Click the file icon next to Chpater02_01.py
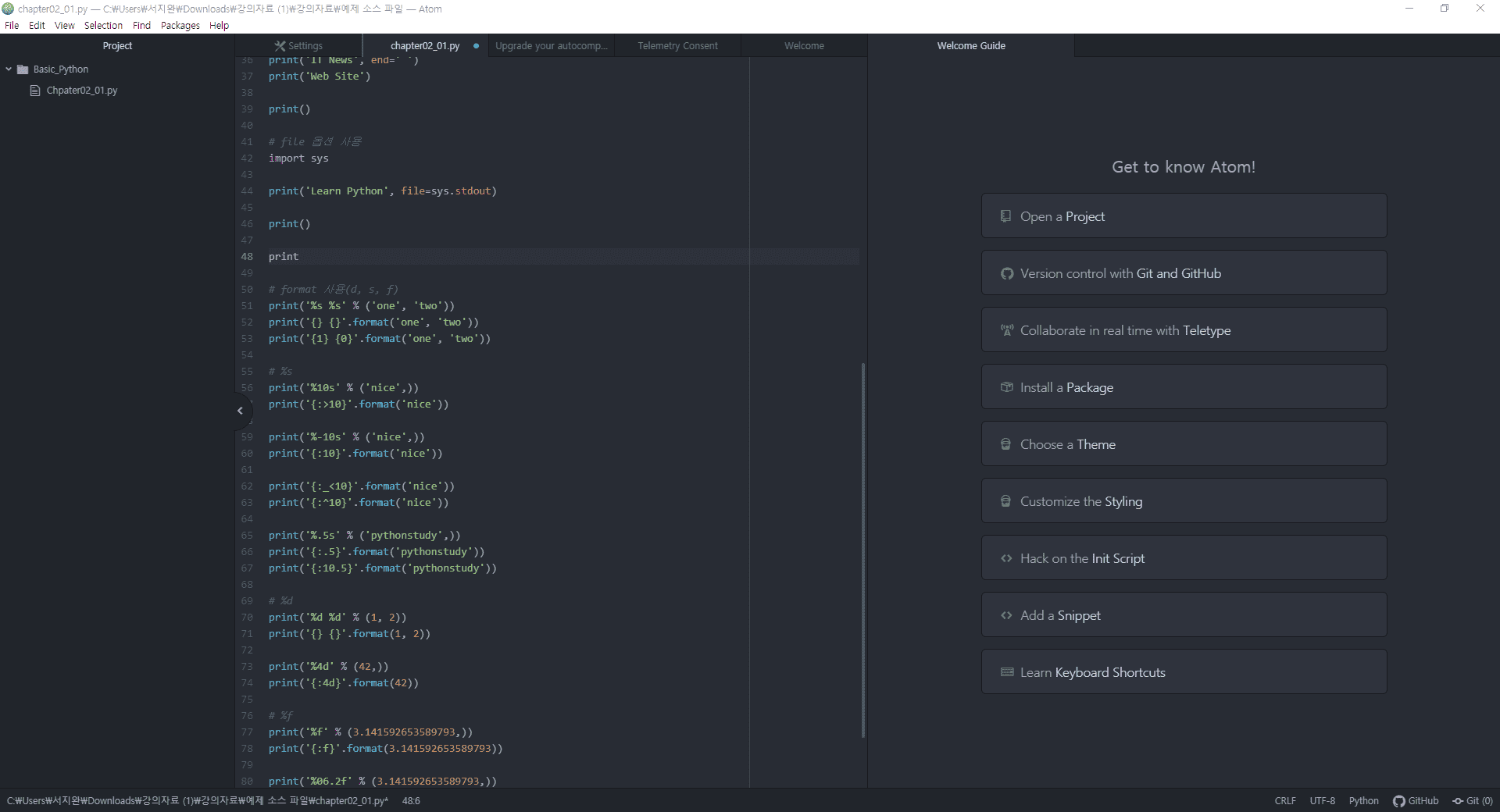This screenshot has height=812, width=1500. click(x=35, y=91)
